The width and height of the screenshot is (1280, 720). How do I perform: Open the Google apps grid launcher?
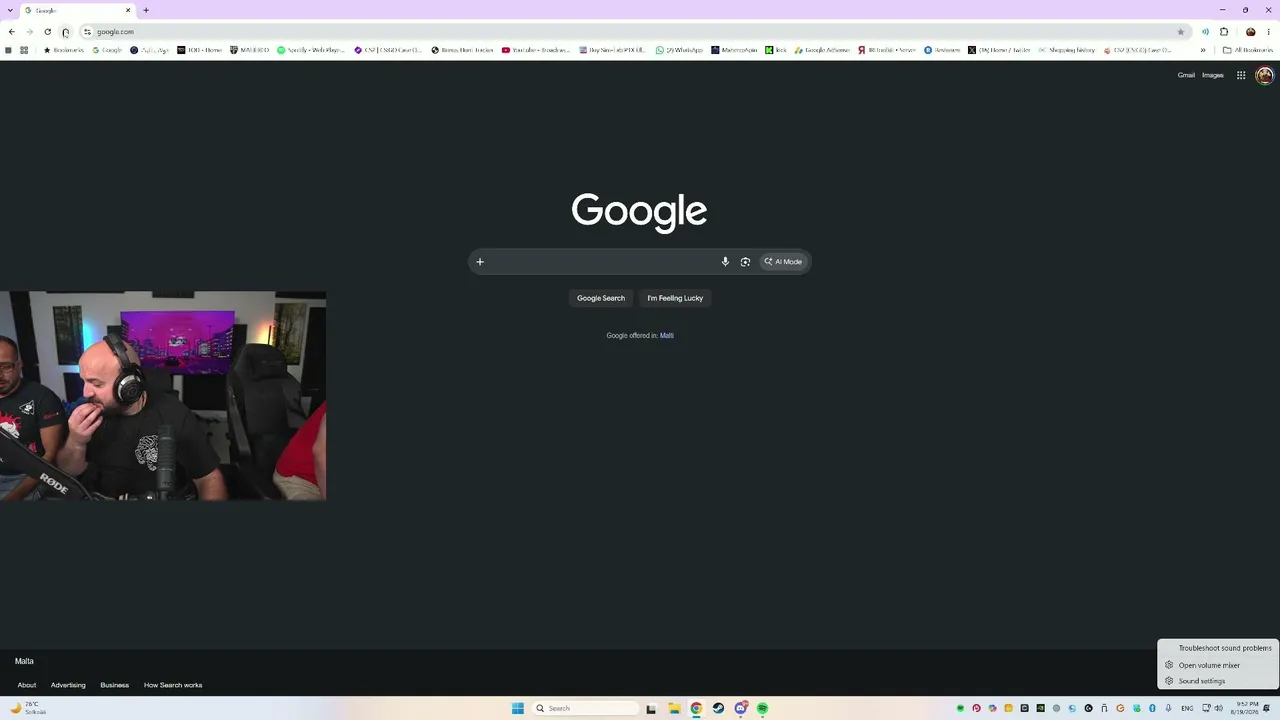click(x=1241, y=75)
